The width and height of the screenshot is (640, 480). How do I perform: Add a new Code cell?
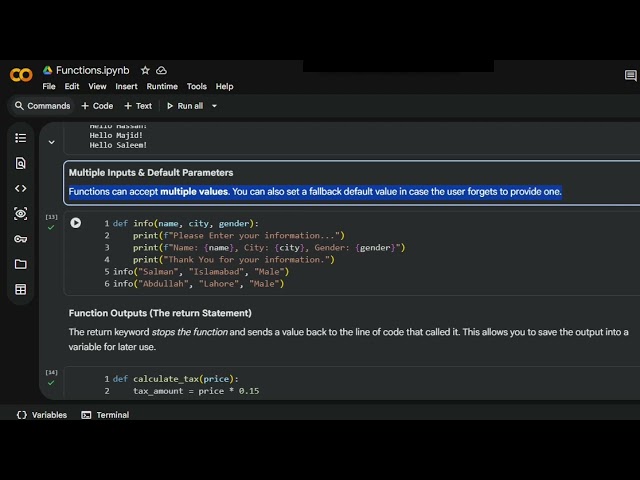(x=97, y=106)
